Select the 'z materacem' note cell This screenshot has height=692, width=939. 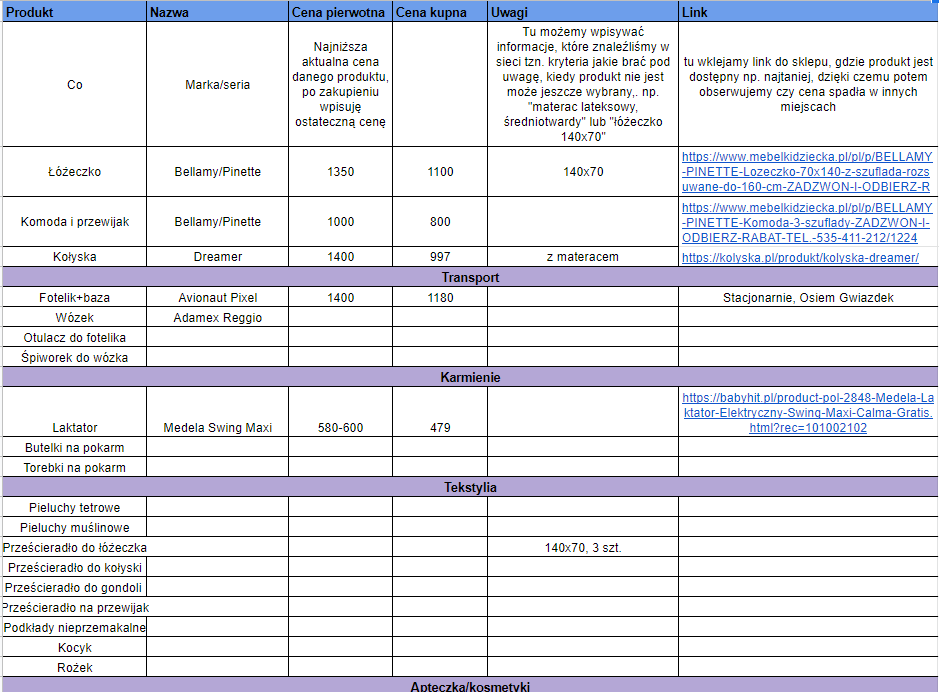point(583,257)
